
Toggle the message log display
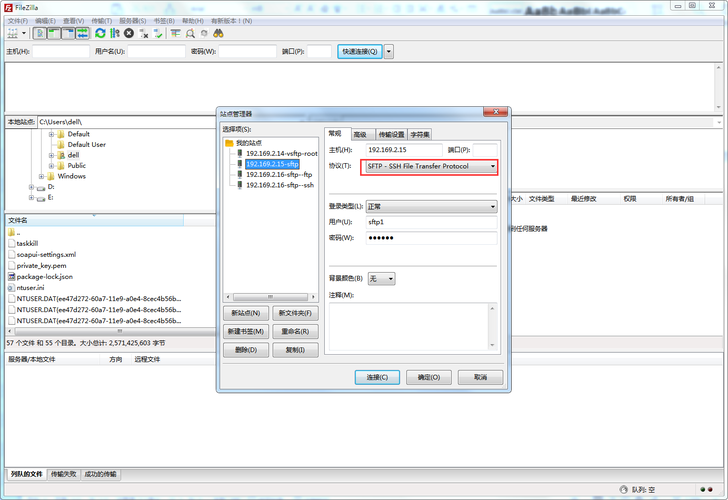pos(40,33)
